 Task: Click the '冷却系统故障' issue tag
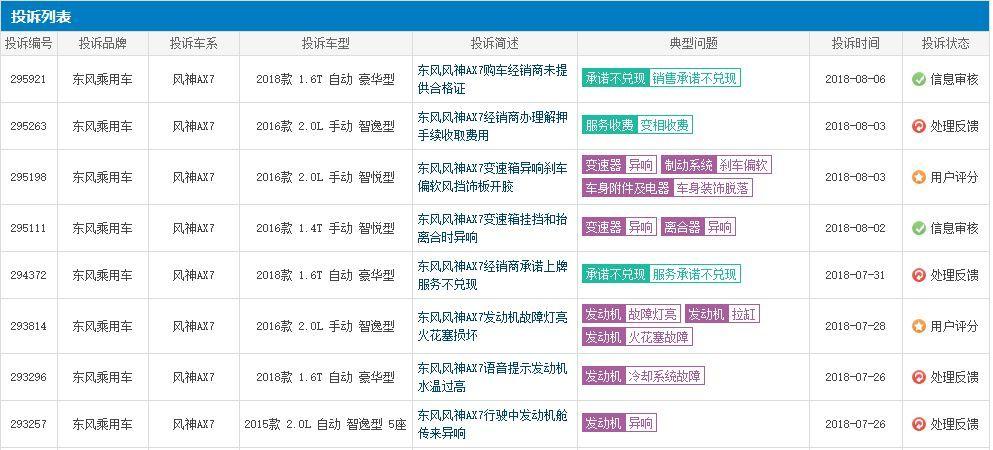tap(664, 376)
